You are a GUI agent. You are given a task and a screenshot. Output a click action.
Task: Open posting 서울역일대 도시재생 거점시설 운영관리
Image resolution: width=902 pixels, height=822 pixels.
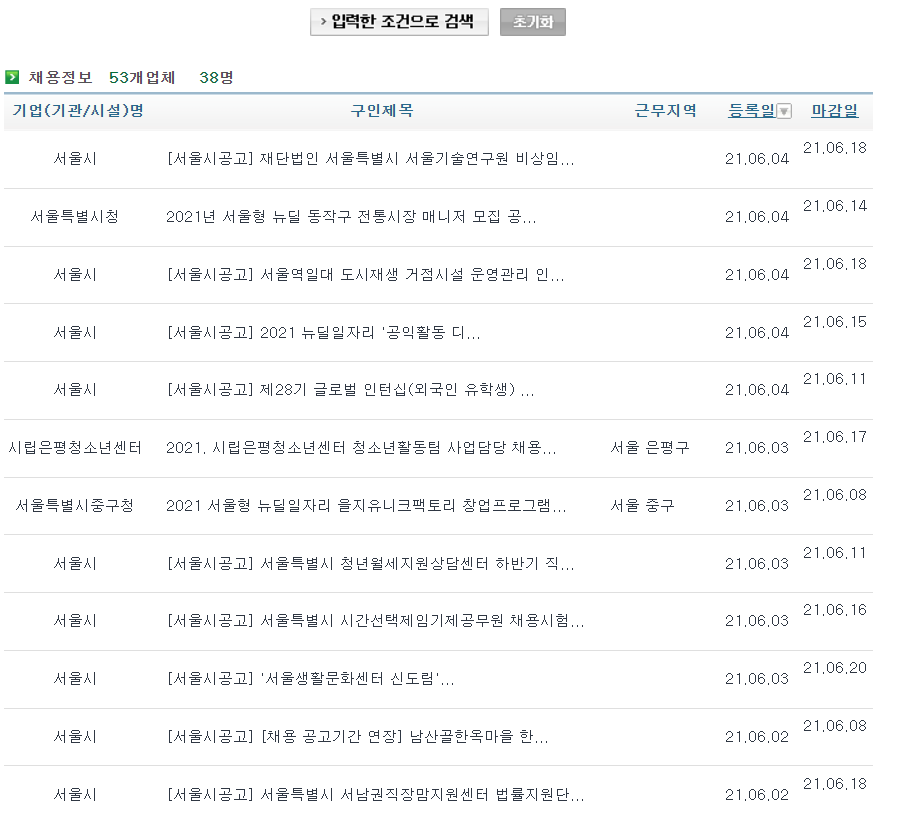point(365,275)
